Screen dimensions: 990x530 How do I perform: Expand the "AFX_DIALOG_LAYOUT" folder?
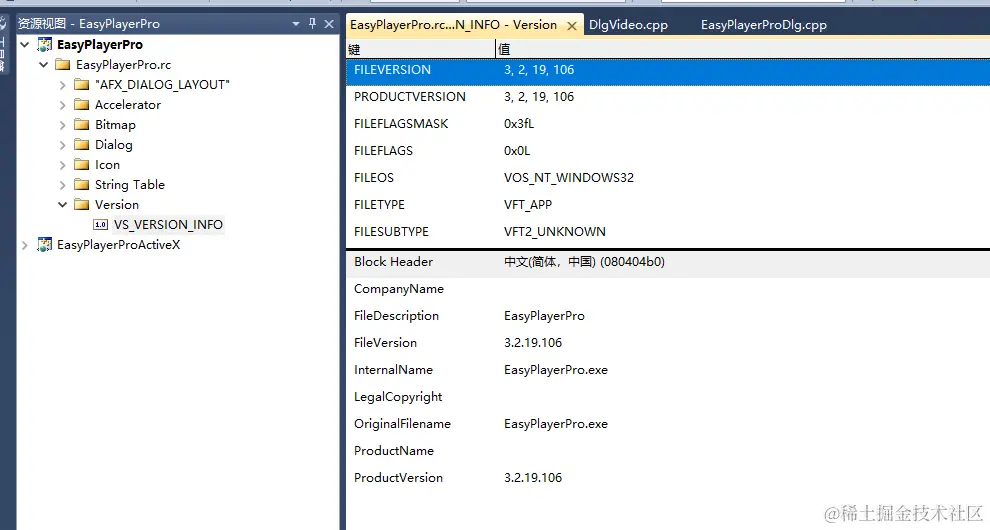coord(62,85)
